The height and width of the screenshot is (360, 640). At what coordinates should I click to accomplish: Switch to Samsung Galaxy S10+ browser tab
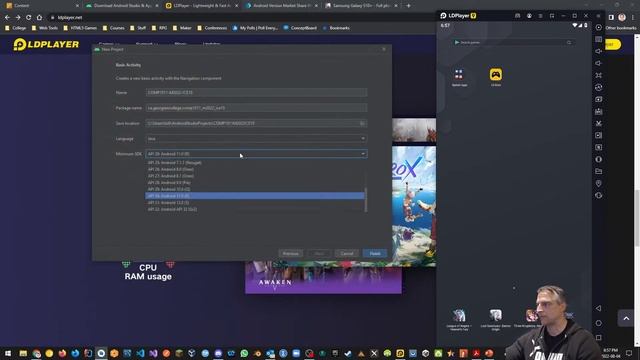361,6
